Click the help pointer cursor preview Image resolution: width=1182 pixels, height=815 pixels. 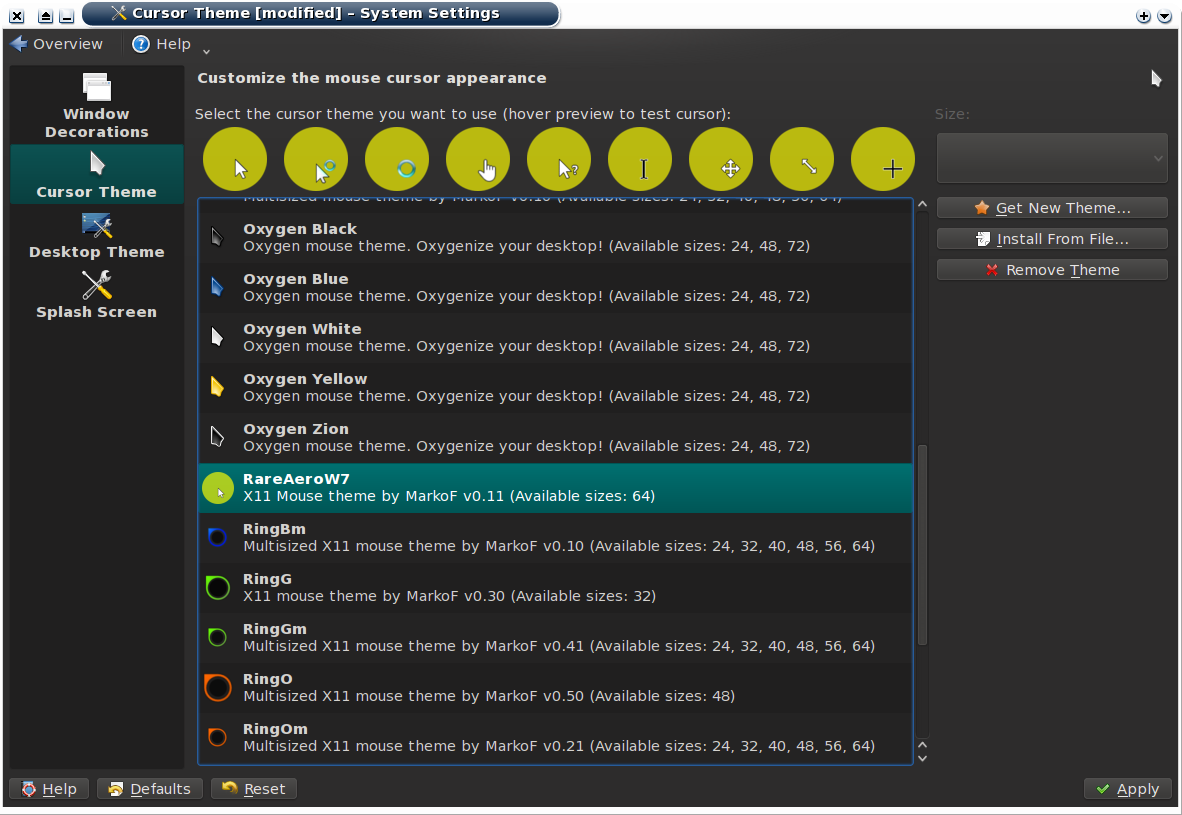(559, 159)
